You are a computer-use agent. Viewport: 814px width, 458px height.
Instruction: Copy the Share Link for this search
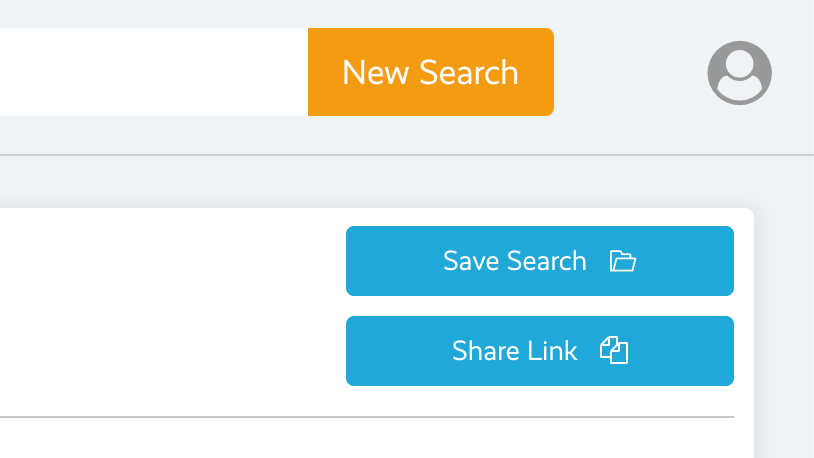(540, 351)
